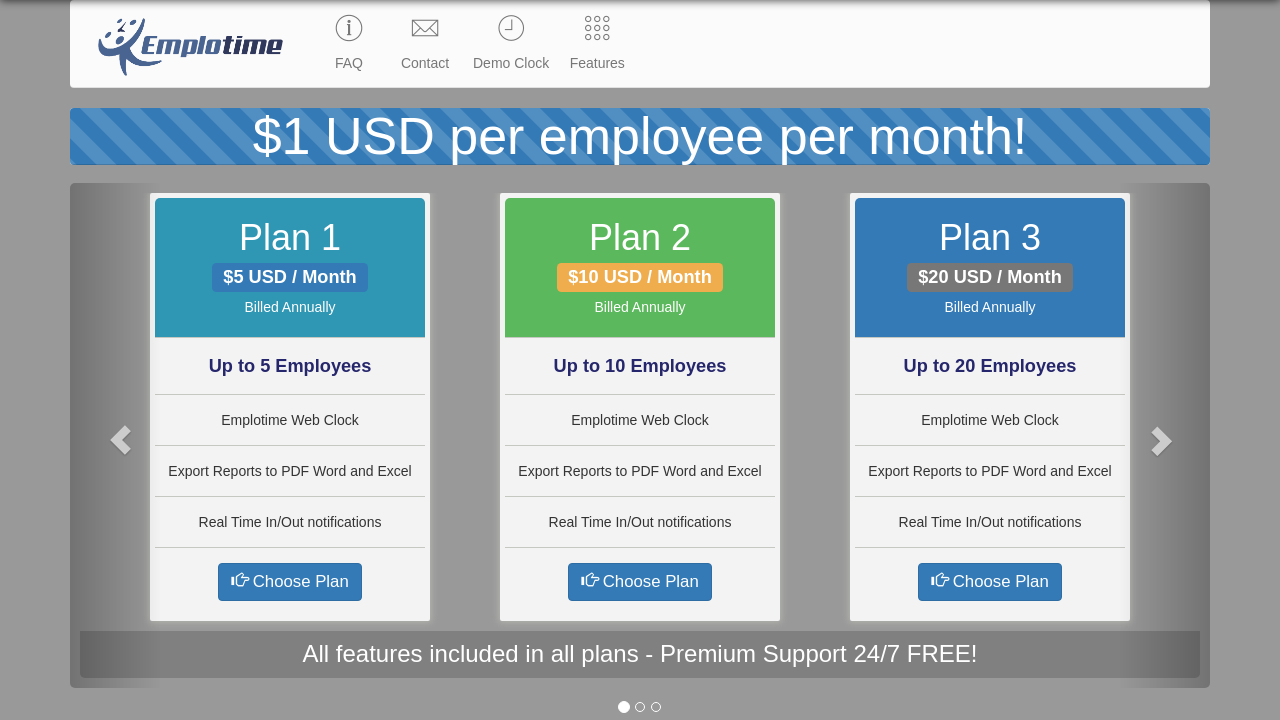Choose Plan 1 button
This screenshot has height=720, width=1280.
[290, 582]
